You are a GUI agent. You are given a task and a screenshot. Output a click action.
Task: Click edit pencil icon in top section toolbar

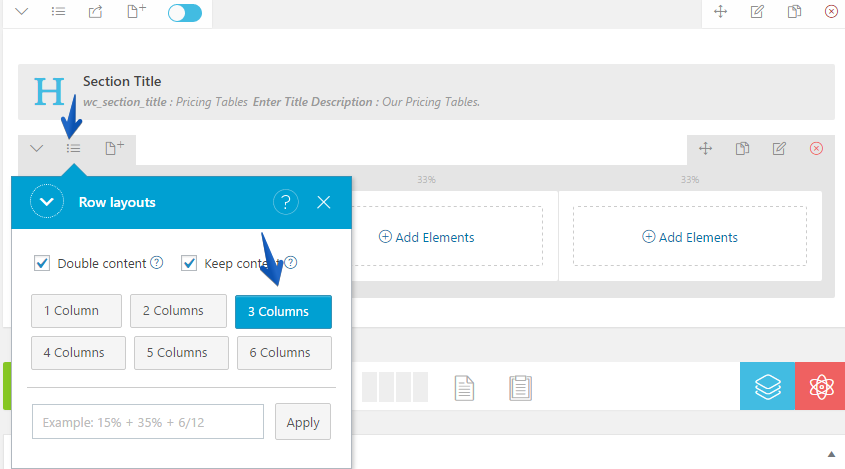pos(757,12)
